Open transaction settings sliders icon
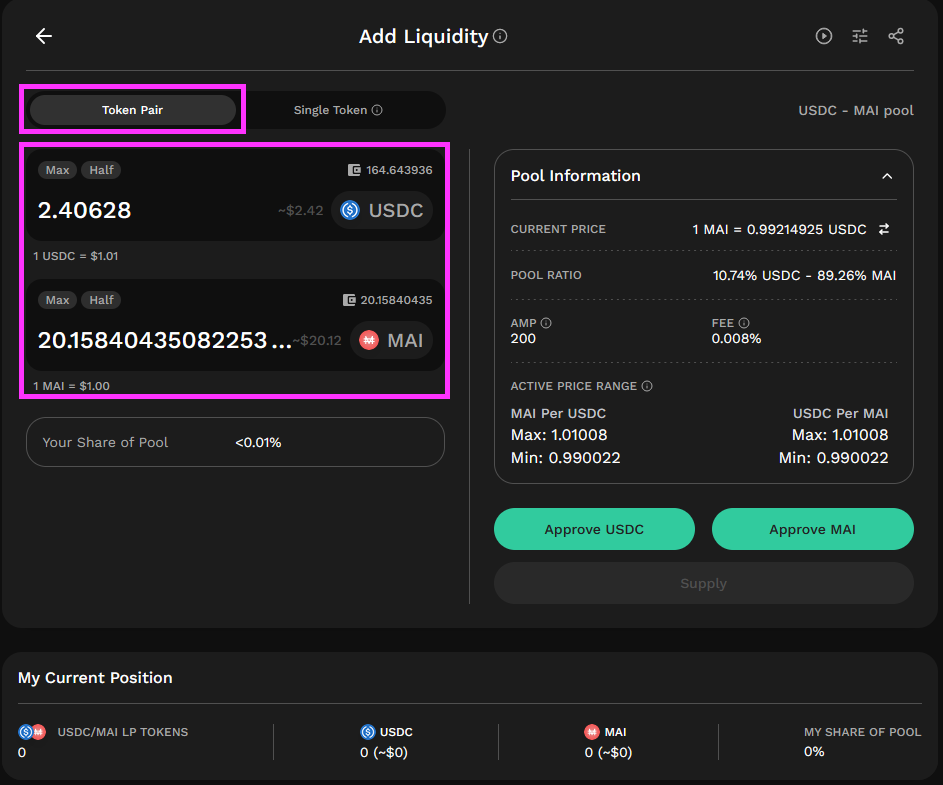This screenshot has width=943, height=785. point(859,36)
